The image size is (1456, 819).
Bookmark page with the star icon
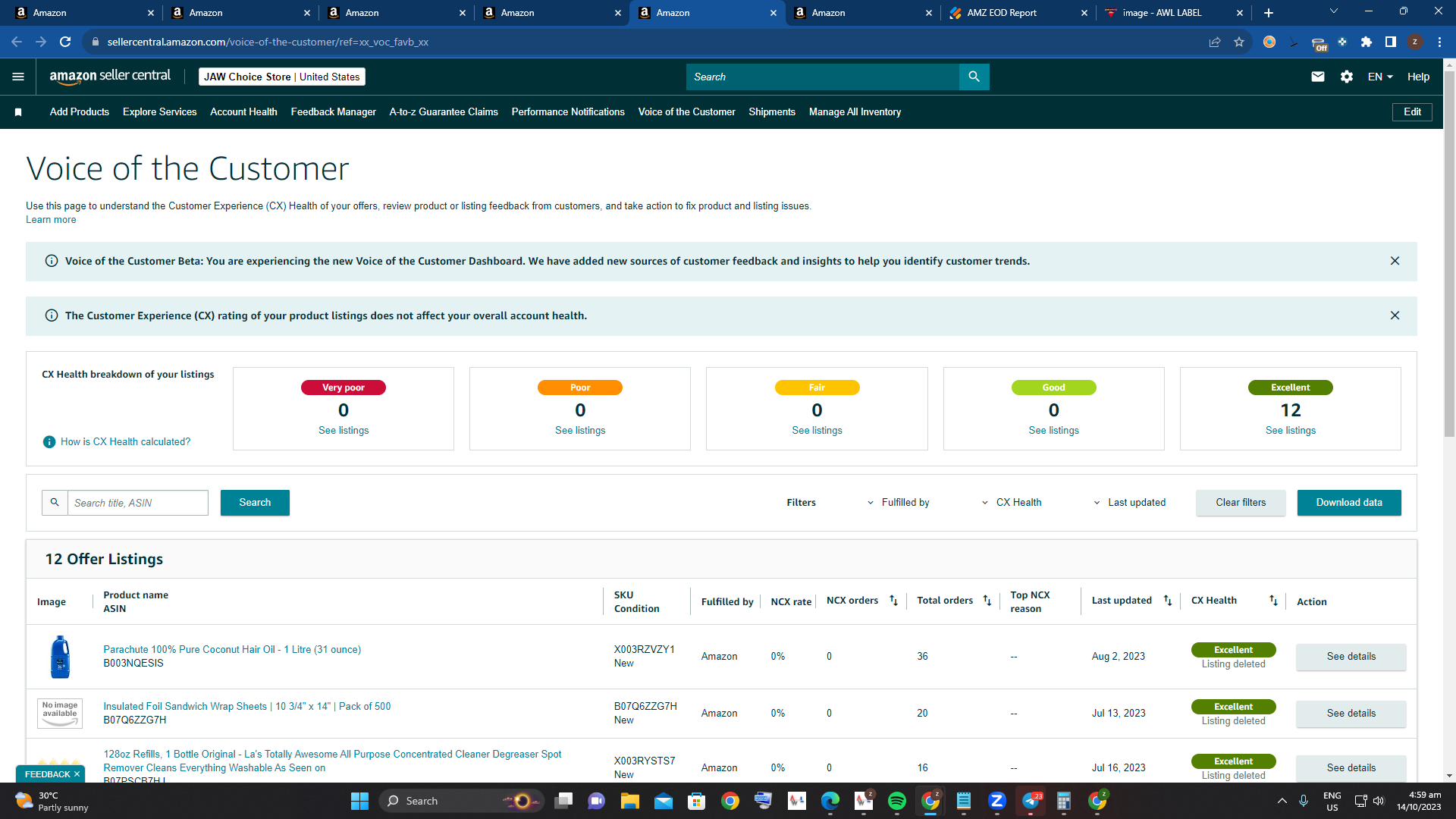coord(1239,42)
